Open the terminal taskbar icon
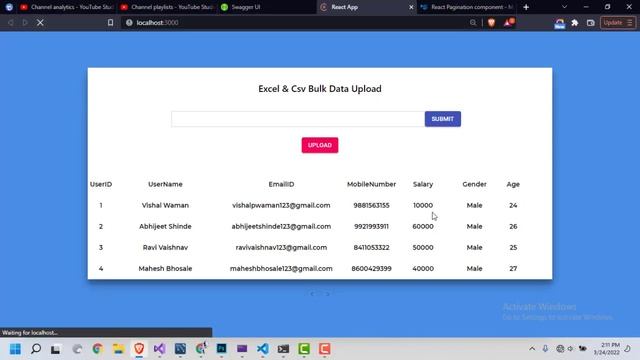The width and height of the screenshot is (640, 360). (283, 349)
